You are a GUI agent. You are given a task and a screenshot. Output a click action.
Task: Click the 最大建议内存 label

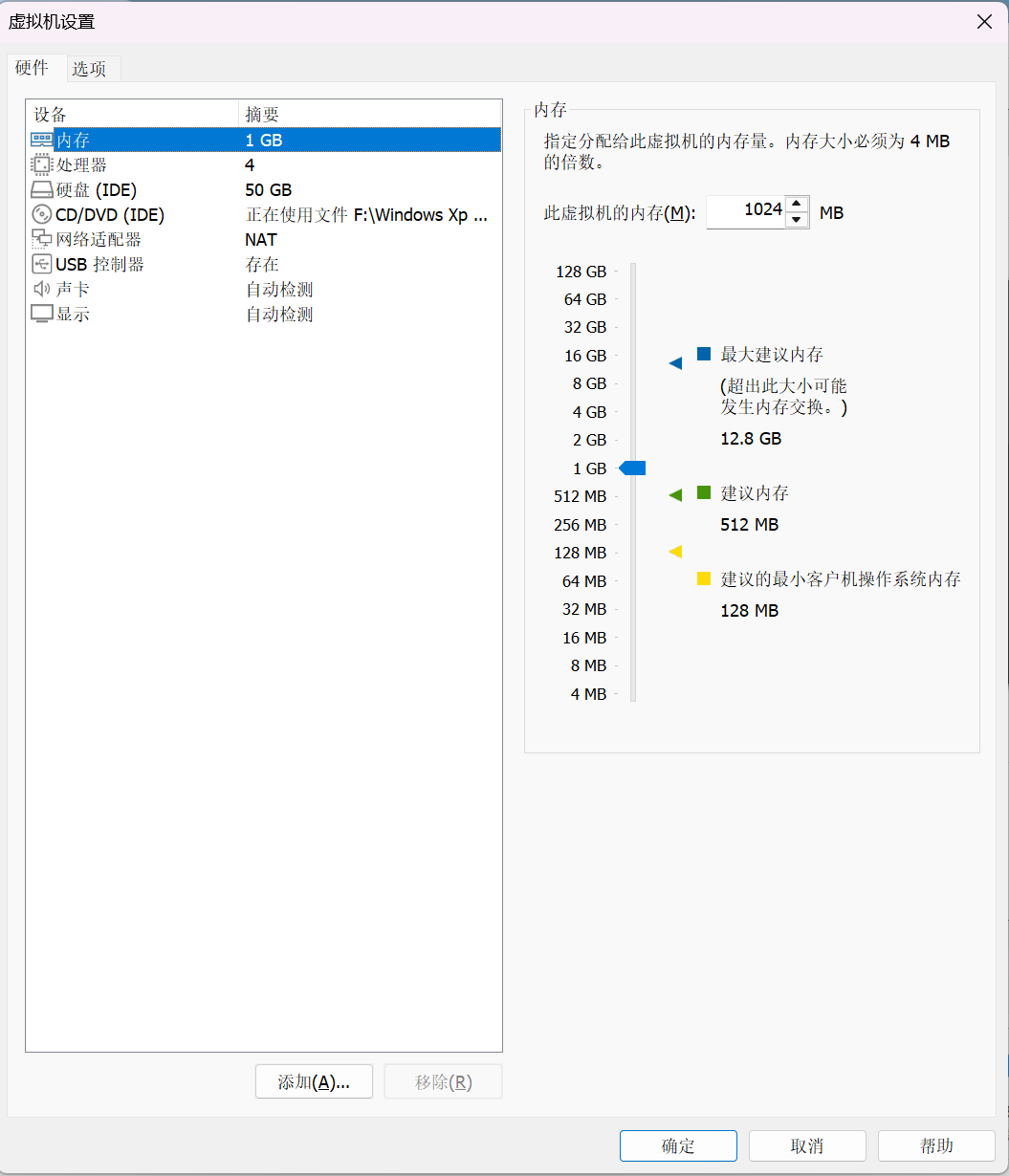point(772,355)
